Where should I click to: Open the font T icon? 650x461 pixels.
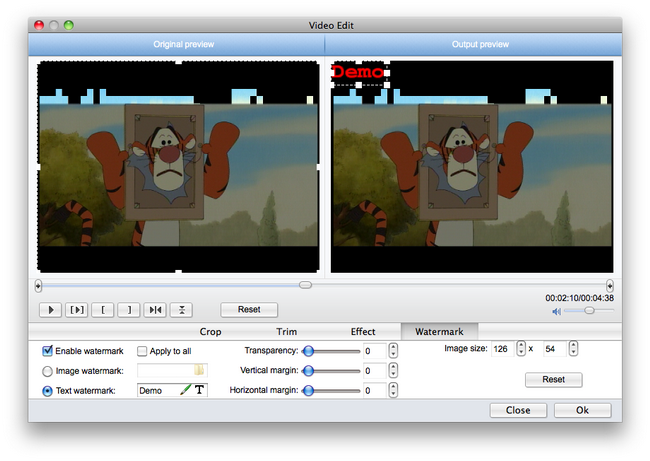(x=199, y=390)
